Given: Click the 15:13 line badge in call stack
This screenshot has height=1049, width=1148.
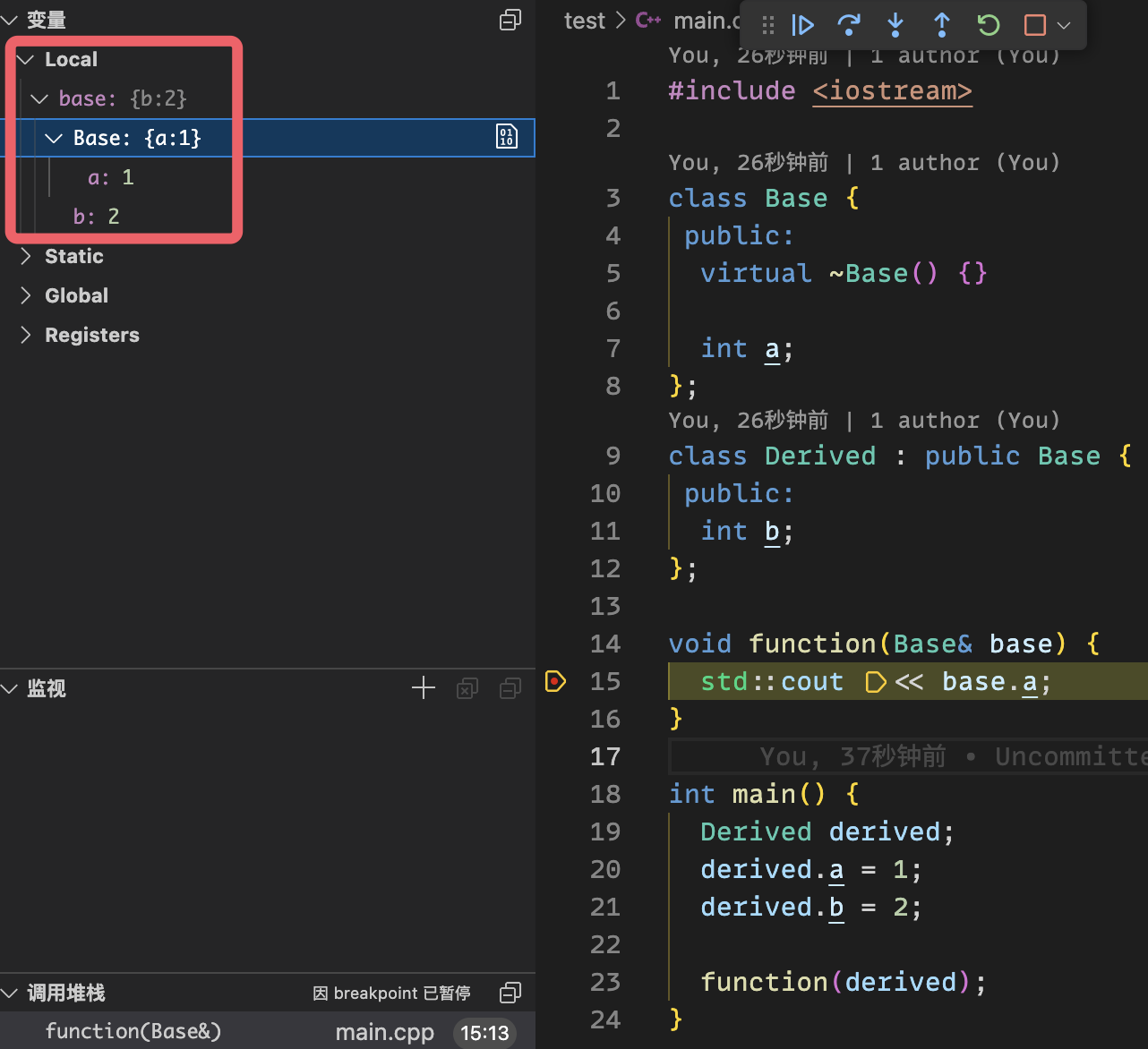Looking at the screenshot, I should coord(484,1033).
